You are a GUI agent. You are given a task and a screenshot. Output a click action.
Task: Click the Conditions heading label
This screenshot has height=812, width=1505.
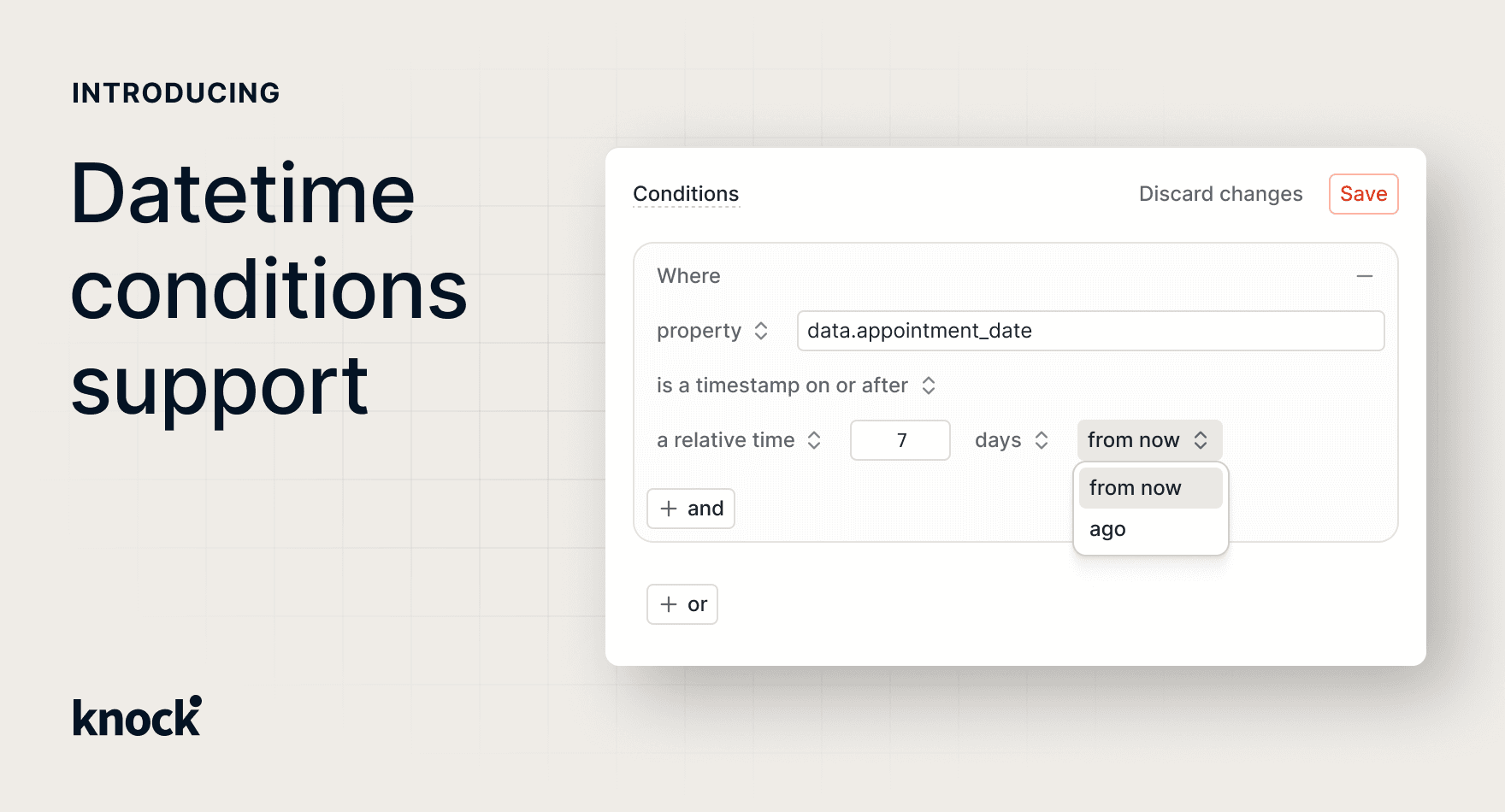(686, 194)
